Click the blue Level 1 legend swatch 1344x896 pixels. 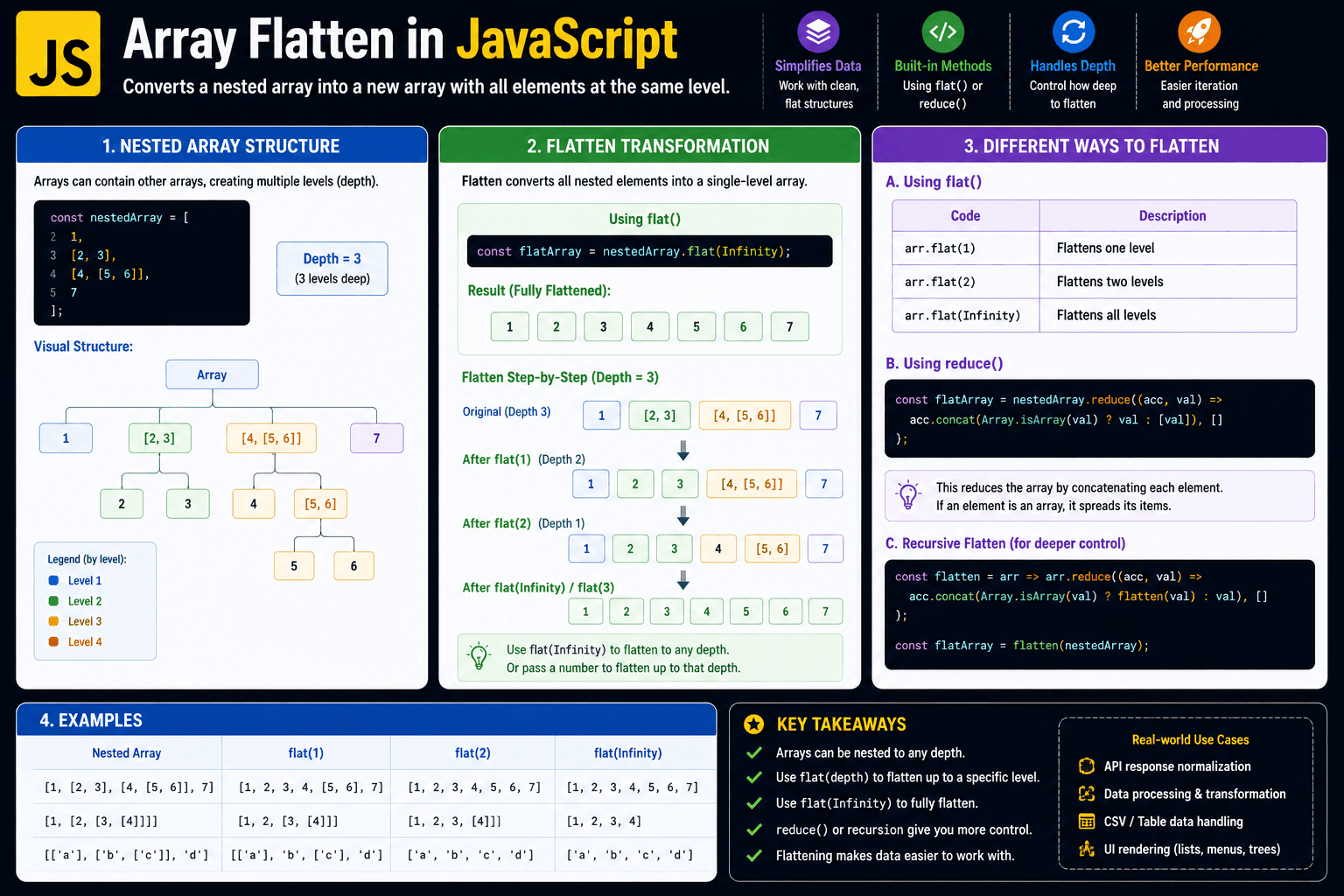(x=53, y=581)
